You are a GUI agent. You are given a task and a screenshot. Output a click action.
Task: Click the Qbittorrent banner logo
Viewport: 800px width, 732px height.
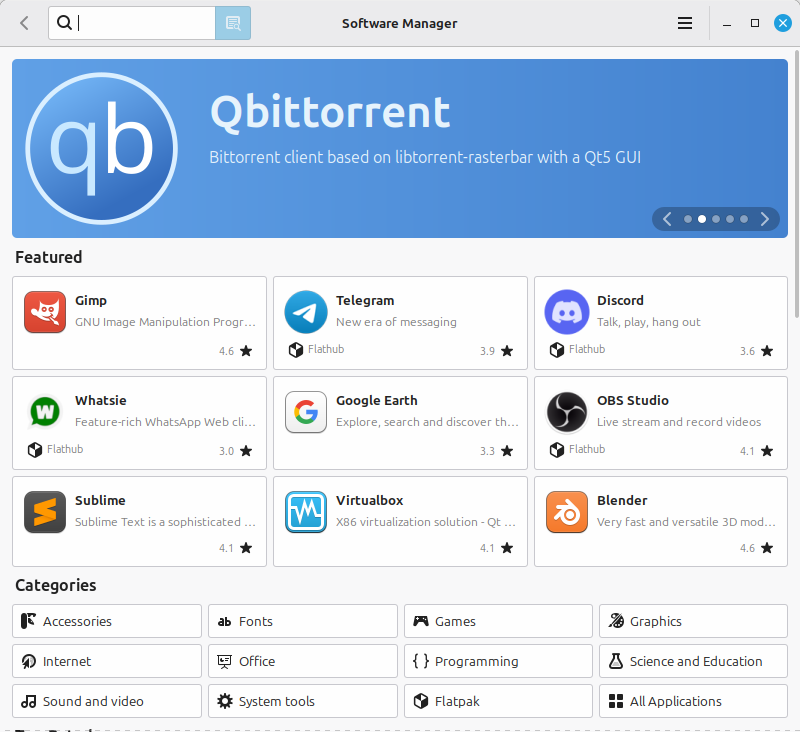point(102,148)
